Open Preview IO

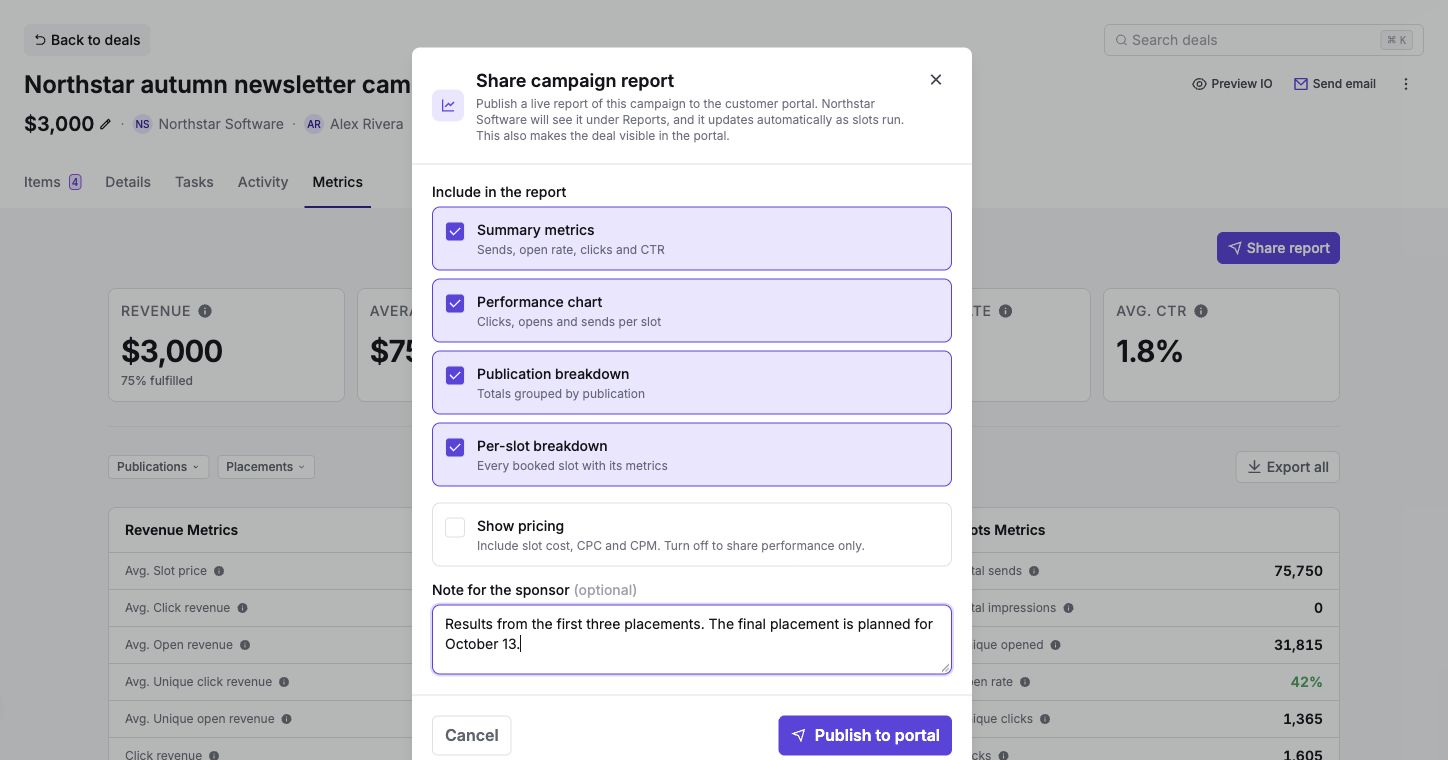coord(1232,84)
